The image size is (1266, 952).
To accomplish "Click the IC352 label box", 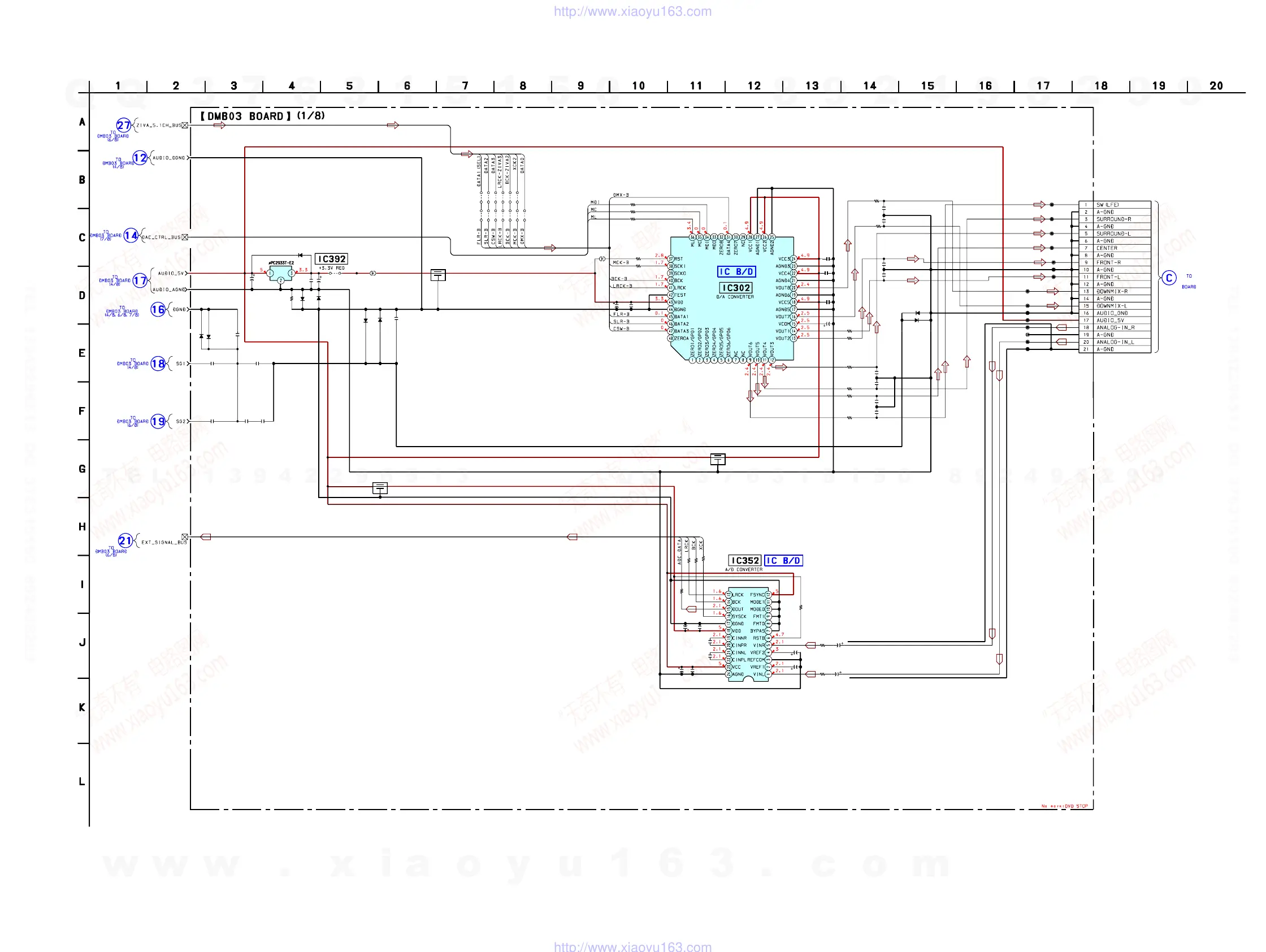I will pyautogui.click(x=744, y=560).
